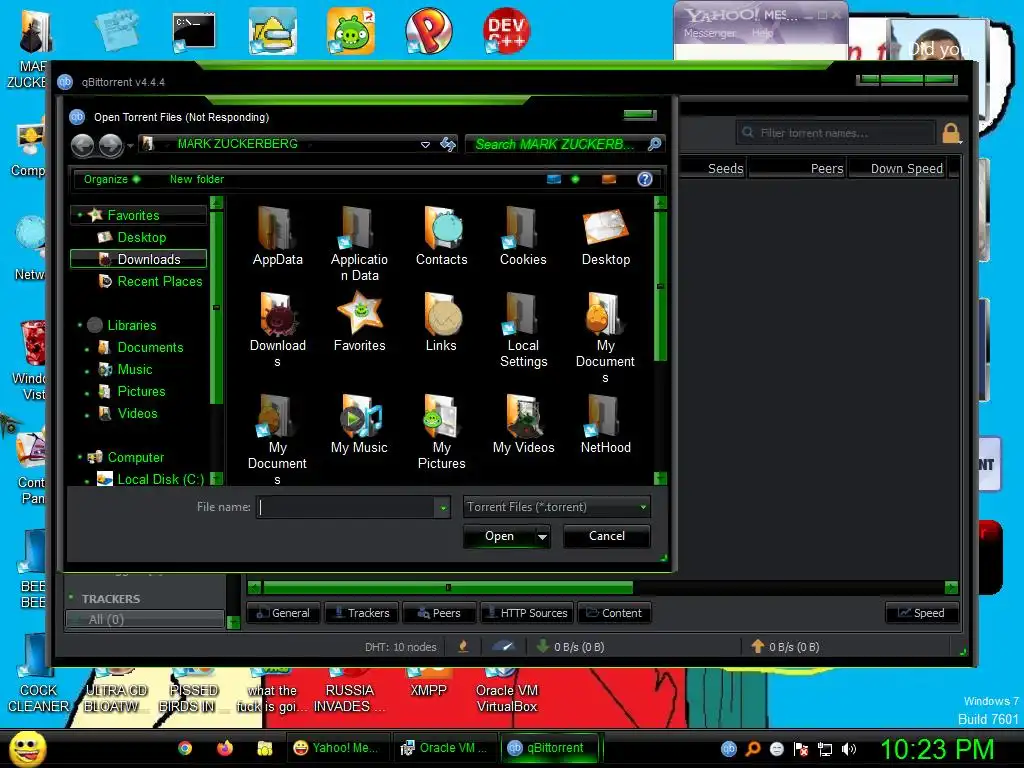Collapse the Favorites tree node
This screenshot has height=768, width=1024.
point(80,215)
